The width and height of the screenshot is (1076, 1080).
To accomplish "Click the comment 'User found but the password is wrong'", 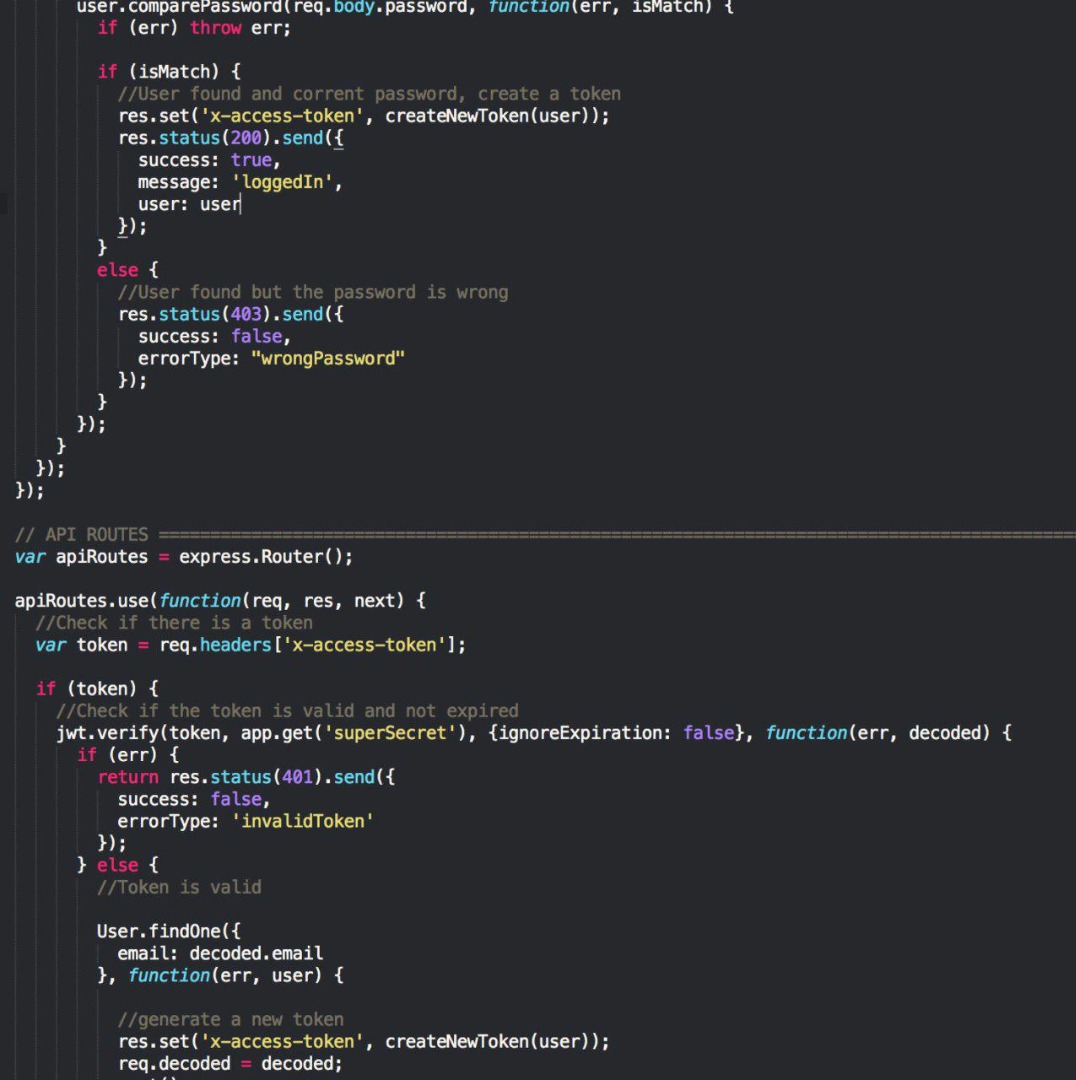I will click(313, 293).
